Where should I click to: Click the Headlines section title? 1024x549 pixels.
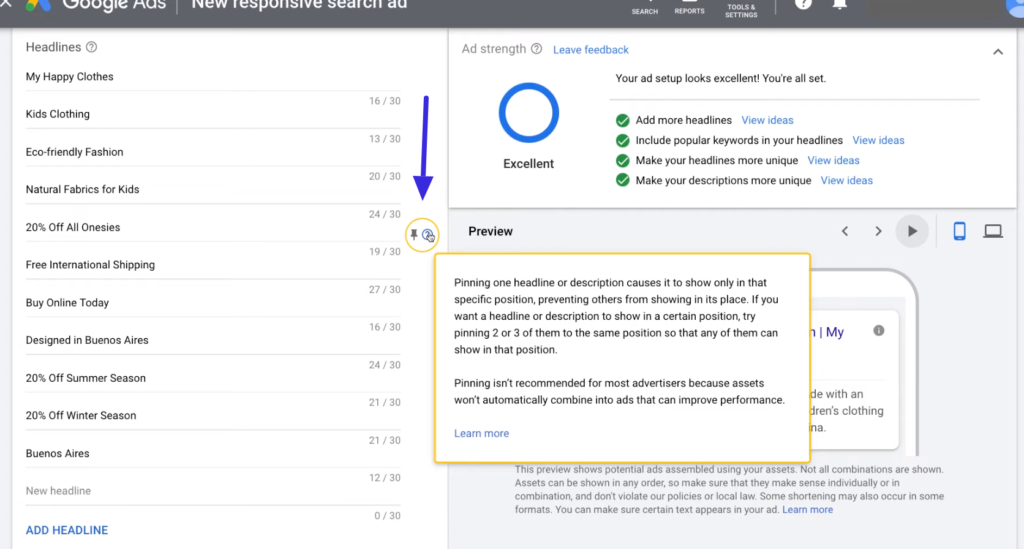[54, 47]
